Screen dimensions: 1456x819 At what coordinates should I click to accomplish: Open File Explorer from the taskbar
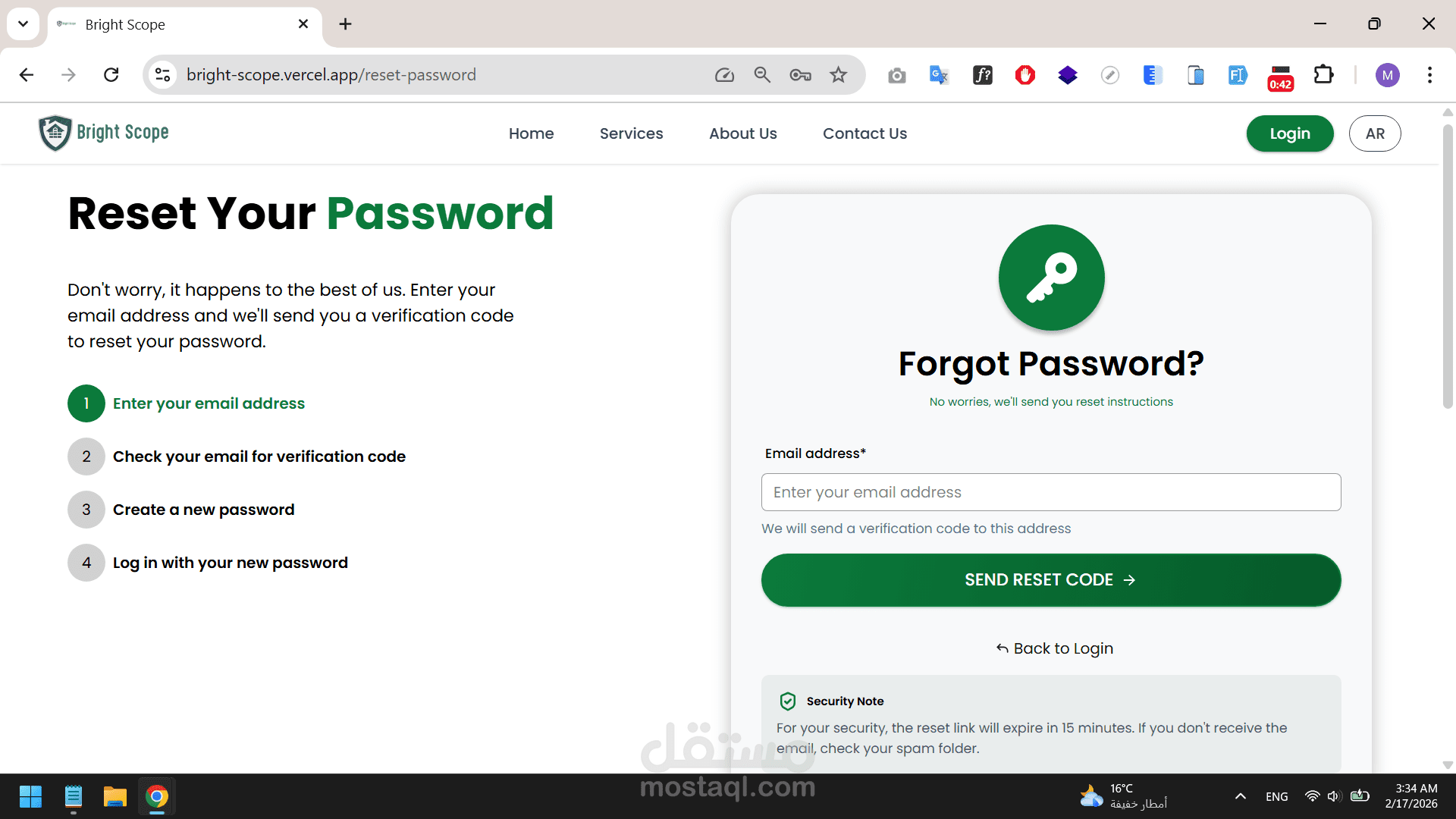tap(115, 796)
